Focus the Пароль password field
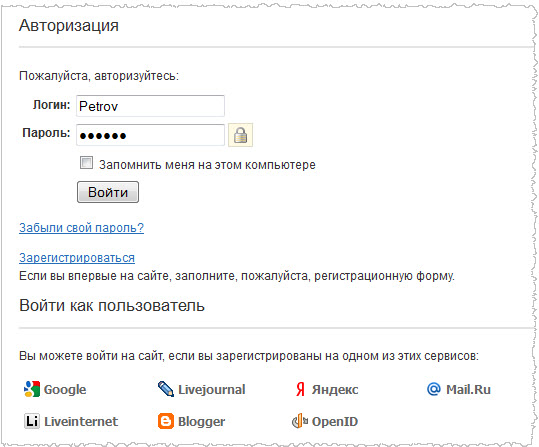The width and height of the screenshot is (539, 447). point(150,135)
